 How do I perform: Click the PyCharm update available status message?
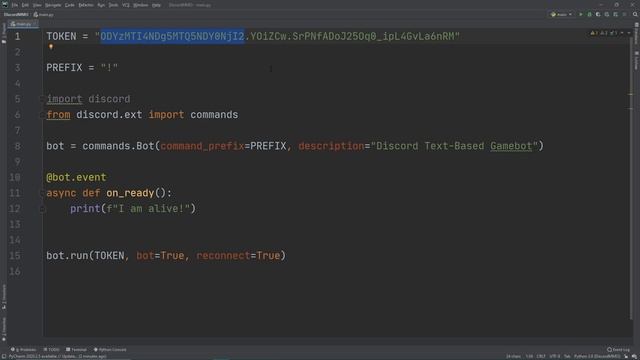pyautogui.click(x=57, y=356)
